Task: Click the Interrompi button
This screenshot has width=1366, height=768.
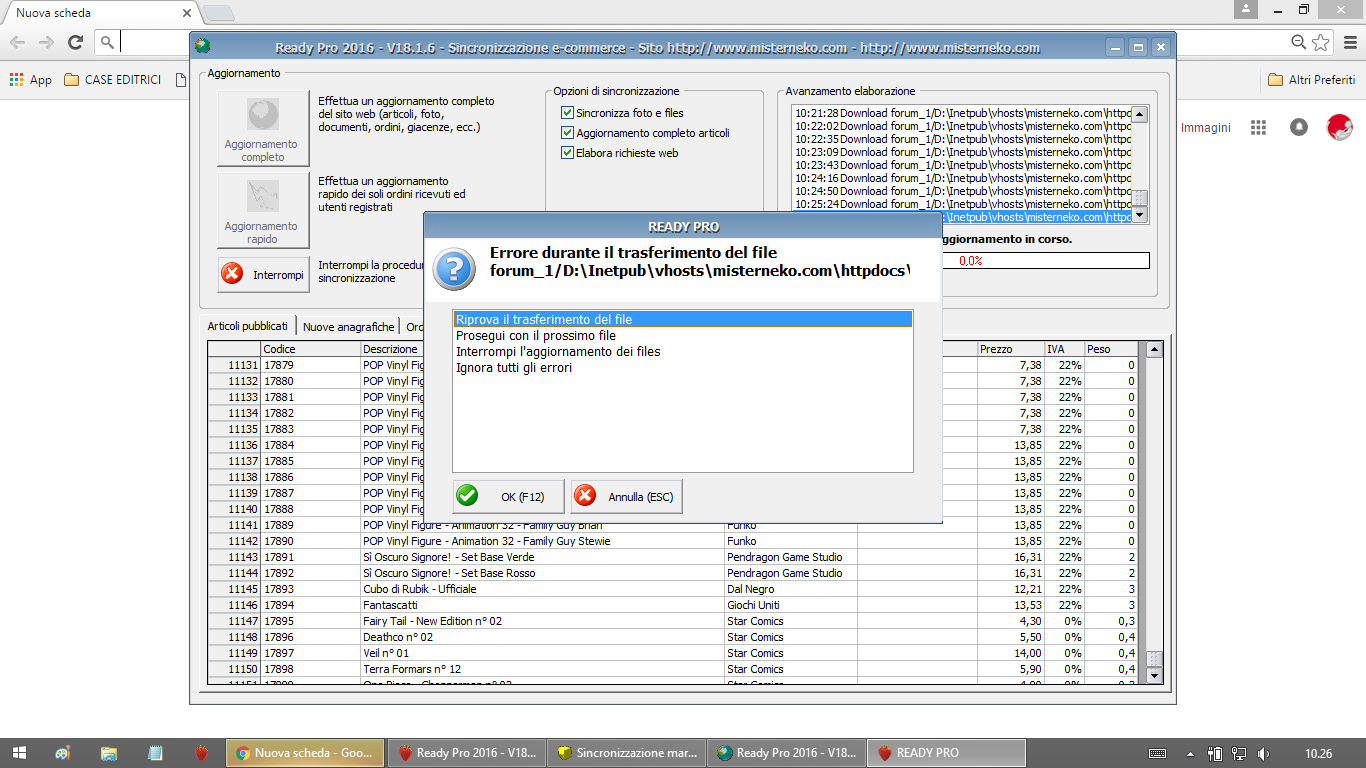Action: point(264,275)
